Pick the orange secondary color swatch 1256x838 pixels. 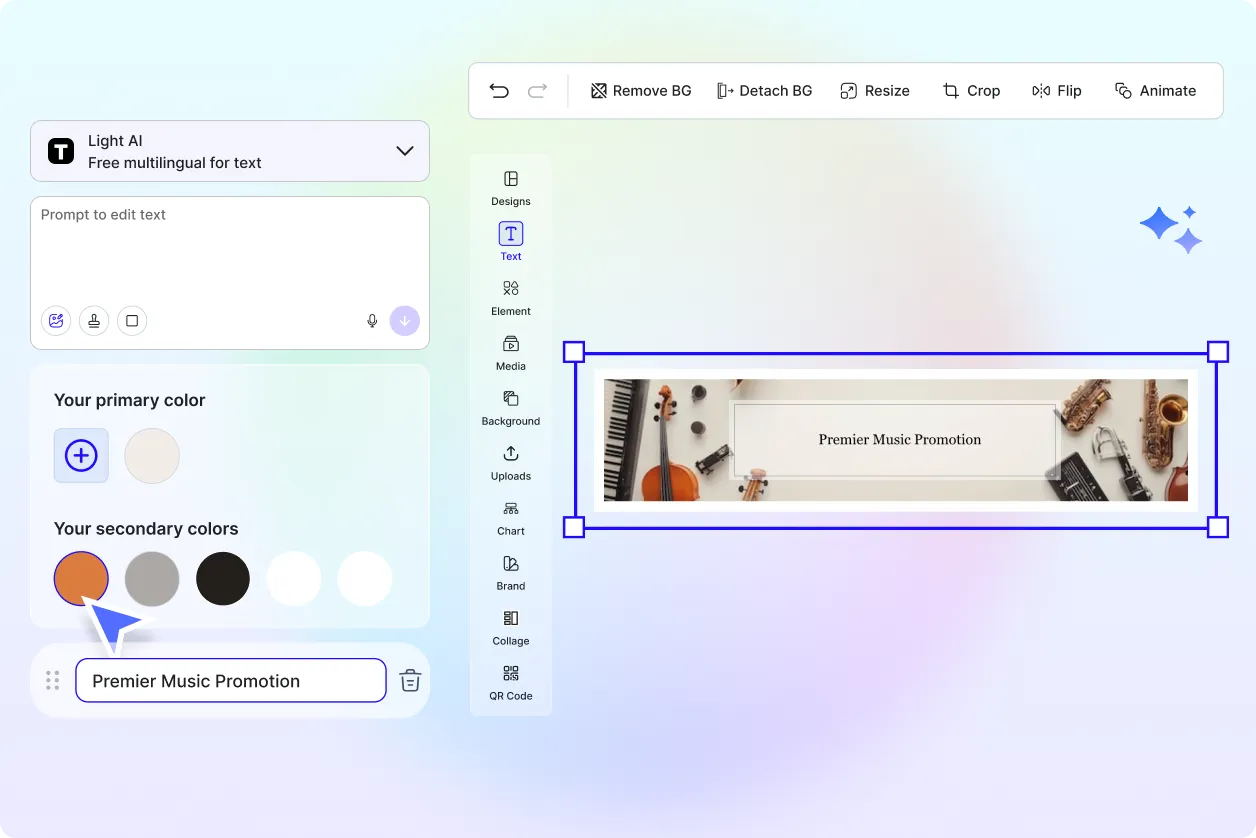click(x=81, y=578)
